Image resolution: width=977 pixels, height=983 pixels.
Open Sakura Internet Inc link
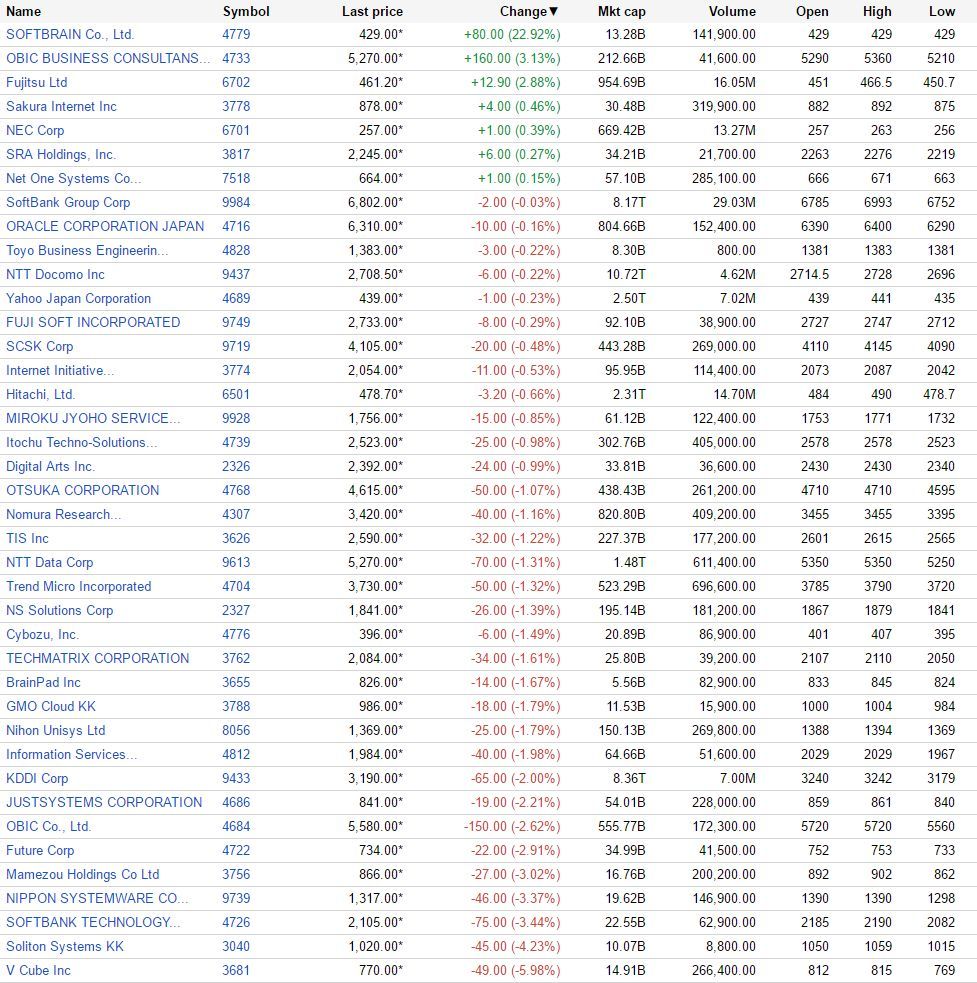click(x=61, y=107)
